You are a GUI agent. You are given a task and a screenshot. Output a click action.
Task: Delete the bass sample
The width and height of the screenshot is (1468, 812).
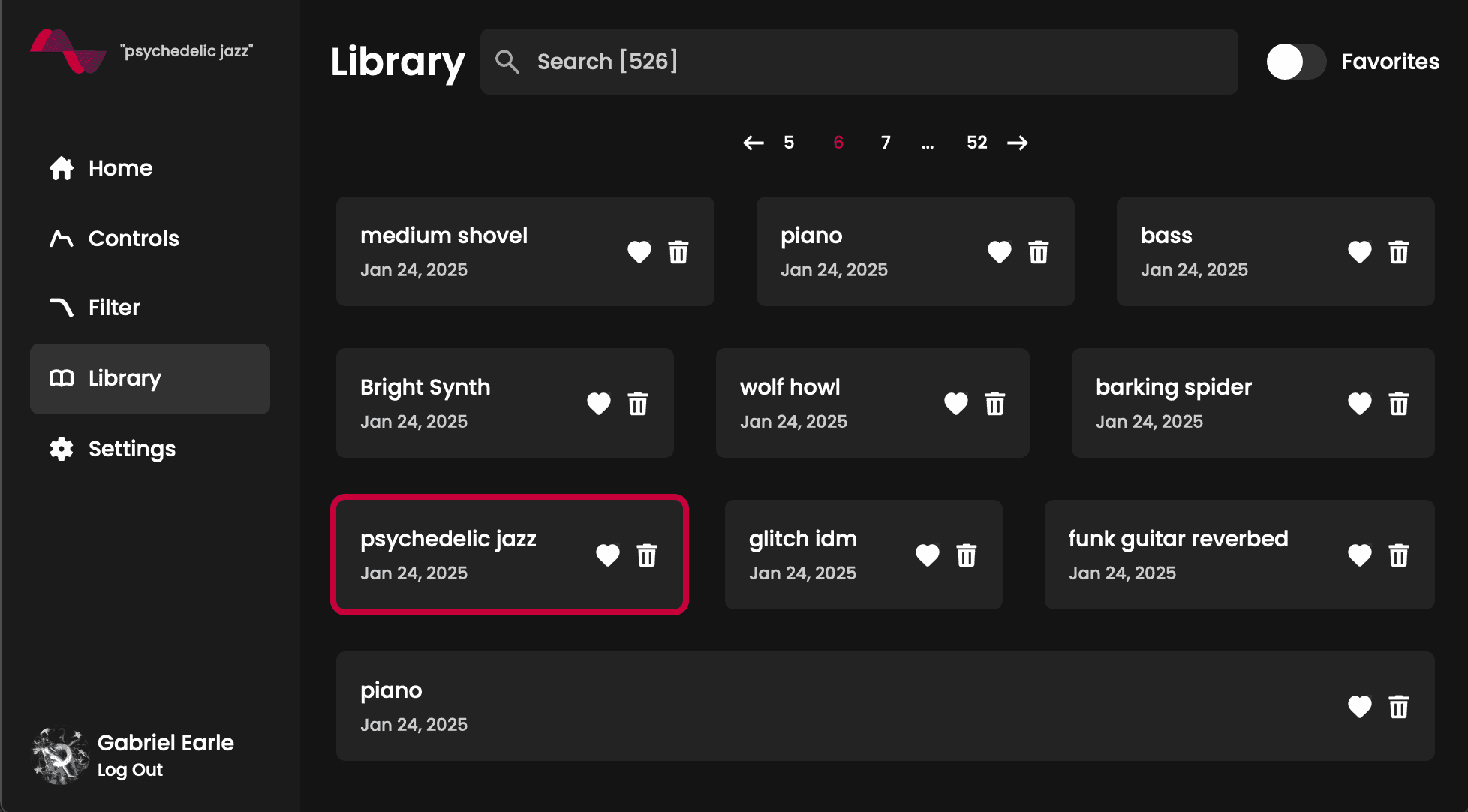tap(1399, 253)
